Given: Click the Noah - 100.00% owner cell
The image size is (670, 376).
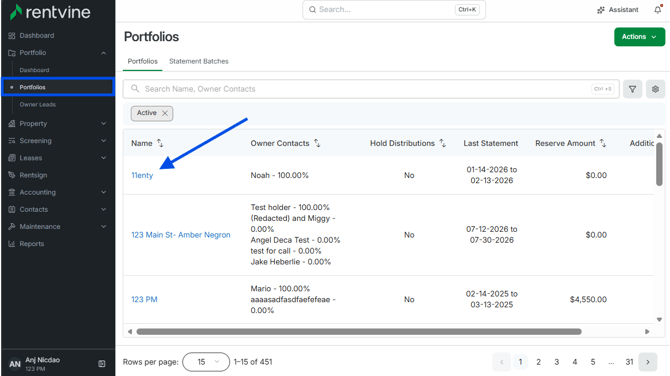Looking at the screenshot, I should (x=279, y=175).
